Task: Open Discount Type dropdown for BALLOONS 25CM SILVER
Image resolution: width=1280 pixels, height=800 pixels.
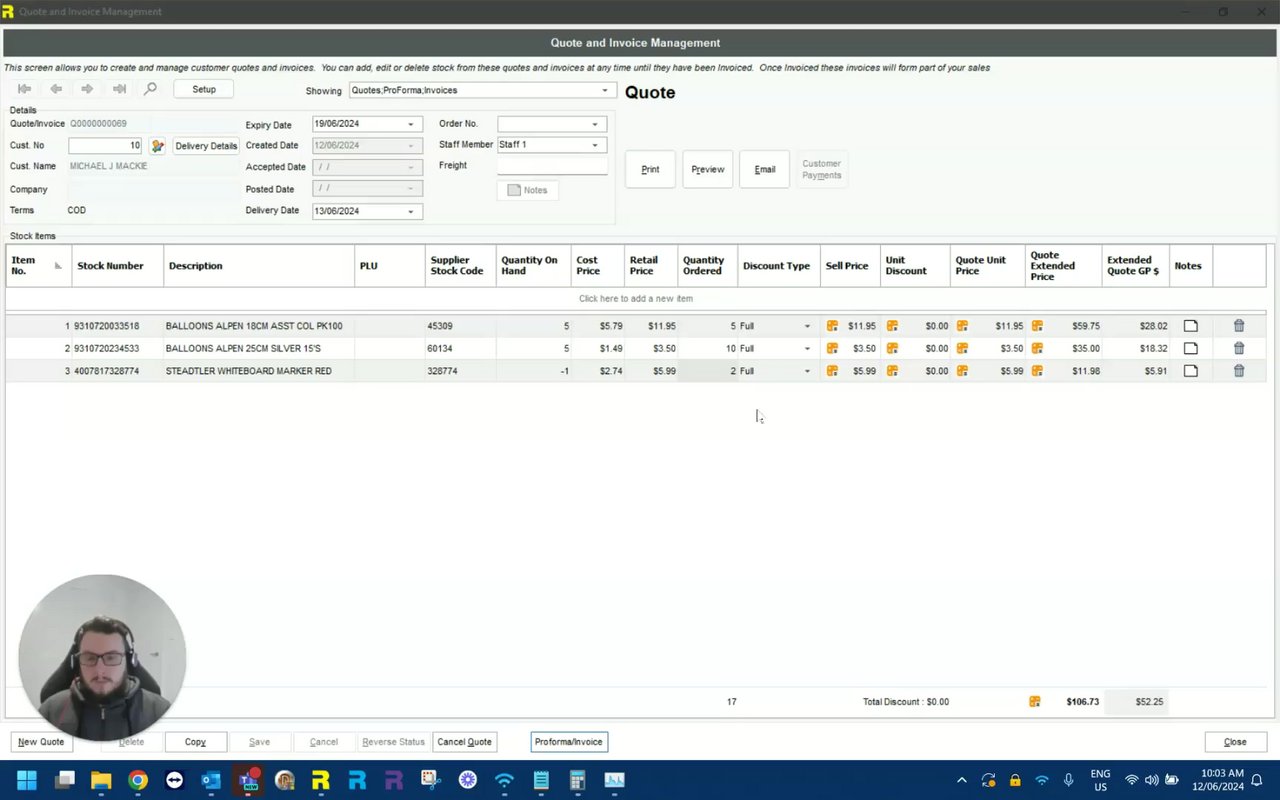Action: click(x=807, y=348)
